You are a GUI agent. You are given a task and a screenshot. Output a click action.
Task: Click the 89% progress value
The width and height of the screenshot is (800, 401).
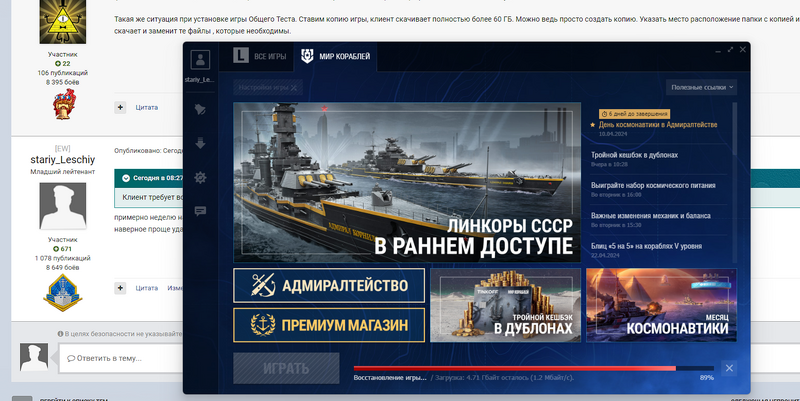[707, 378]
